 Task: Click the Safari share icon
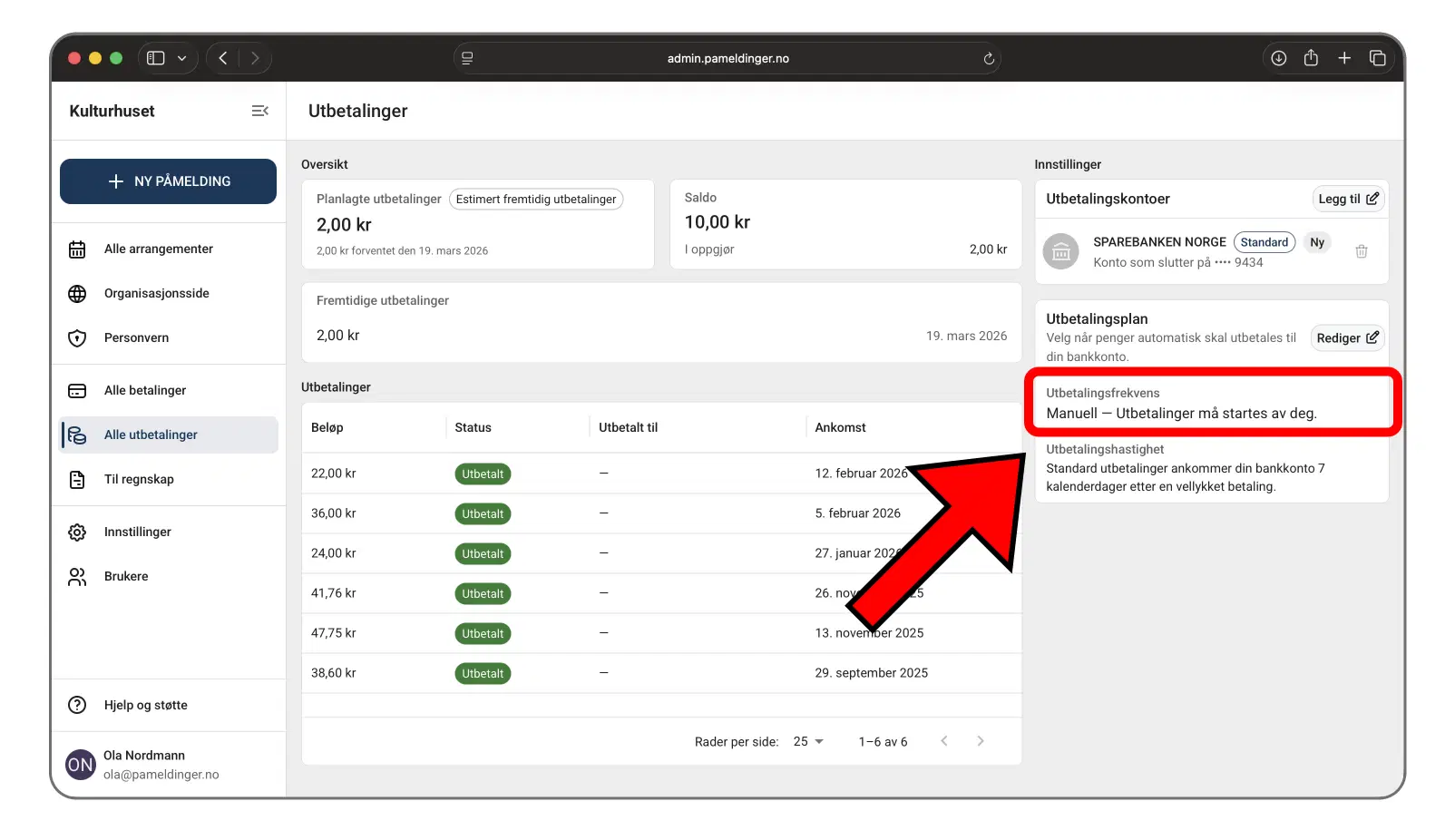1311,58
